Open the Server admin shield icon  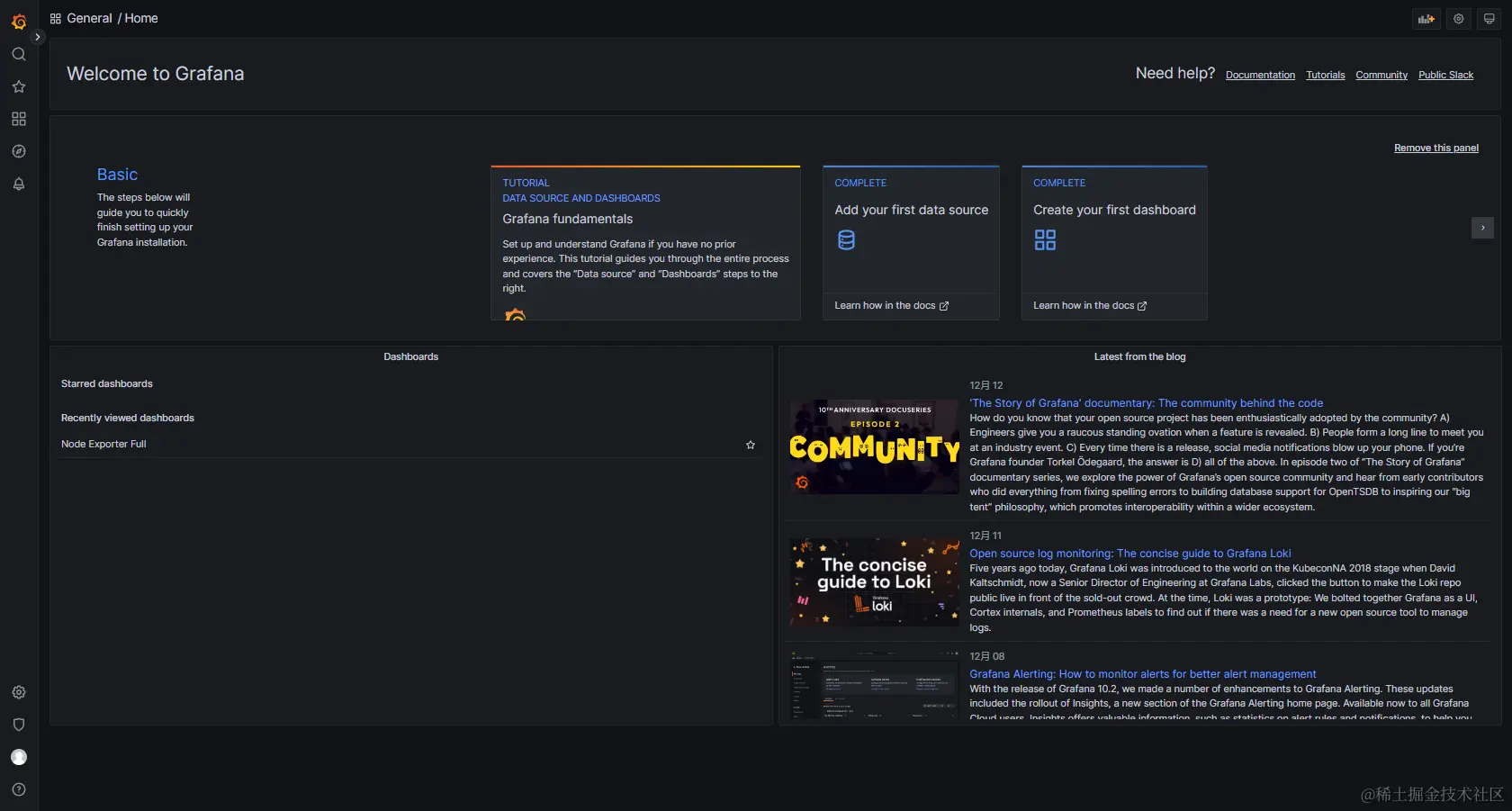[19, 725]
